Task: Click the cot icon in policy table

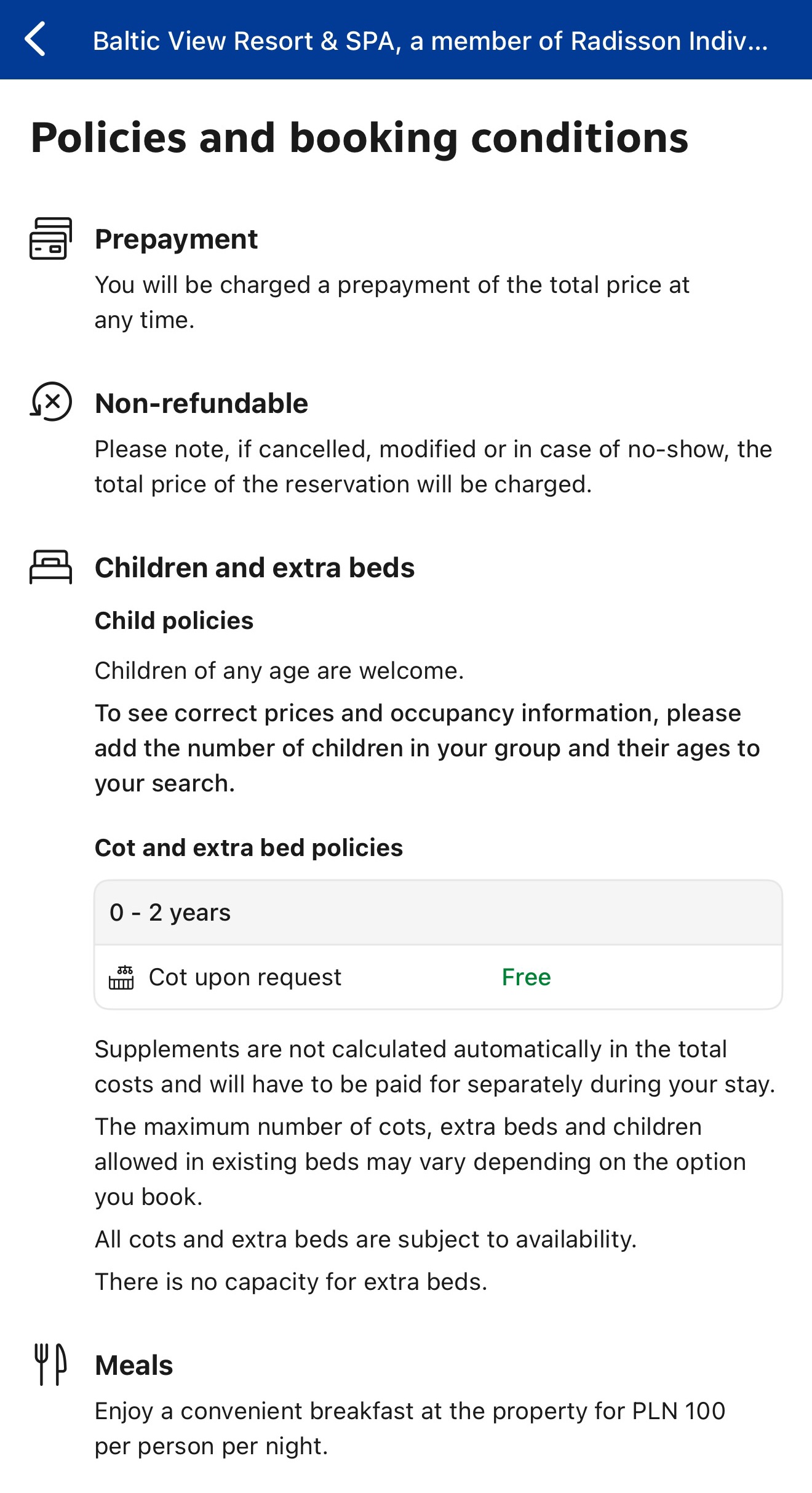Action: pyautogui.click(x=121, y=977)
